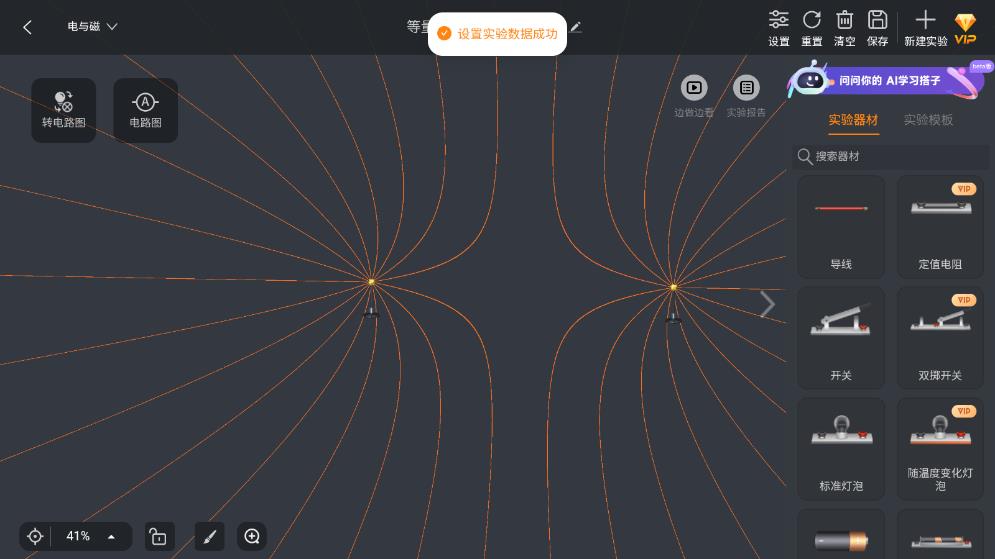Collapse the equipment panel with chevron
Image resolution: width=995 pixels, height=559 pixels.
[x=767, y=305]
